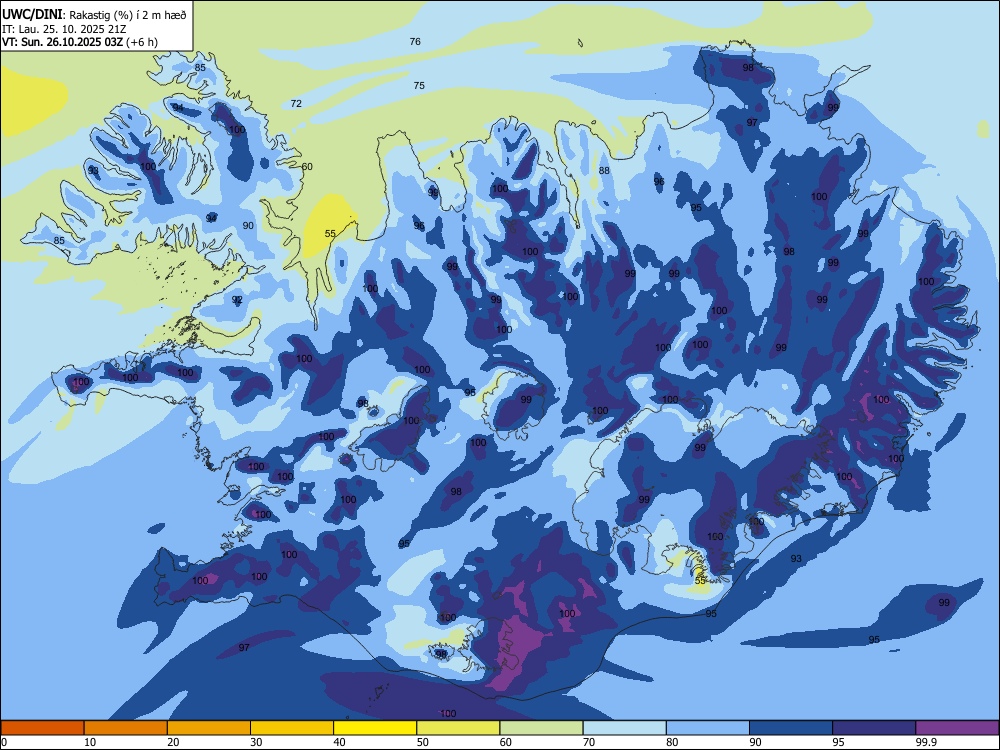Choose the 80–90 medium blue legend swatch

coord(708,728)
